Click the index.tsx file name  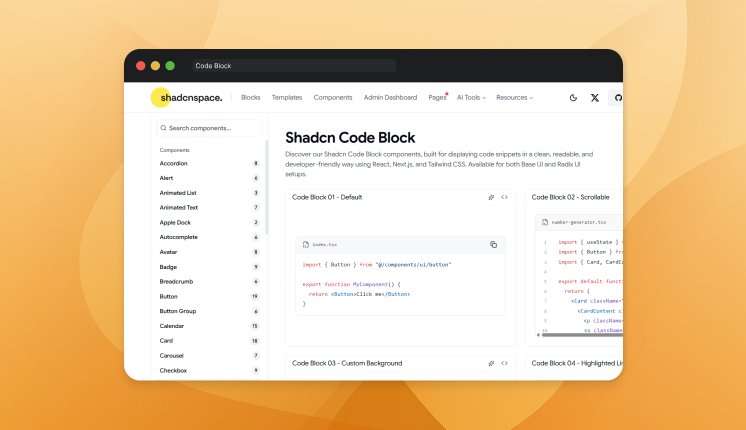tap(324, 244)
